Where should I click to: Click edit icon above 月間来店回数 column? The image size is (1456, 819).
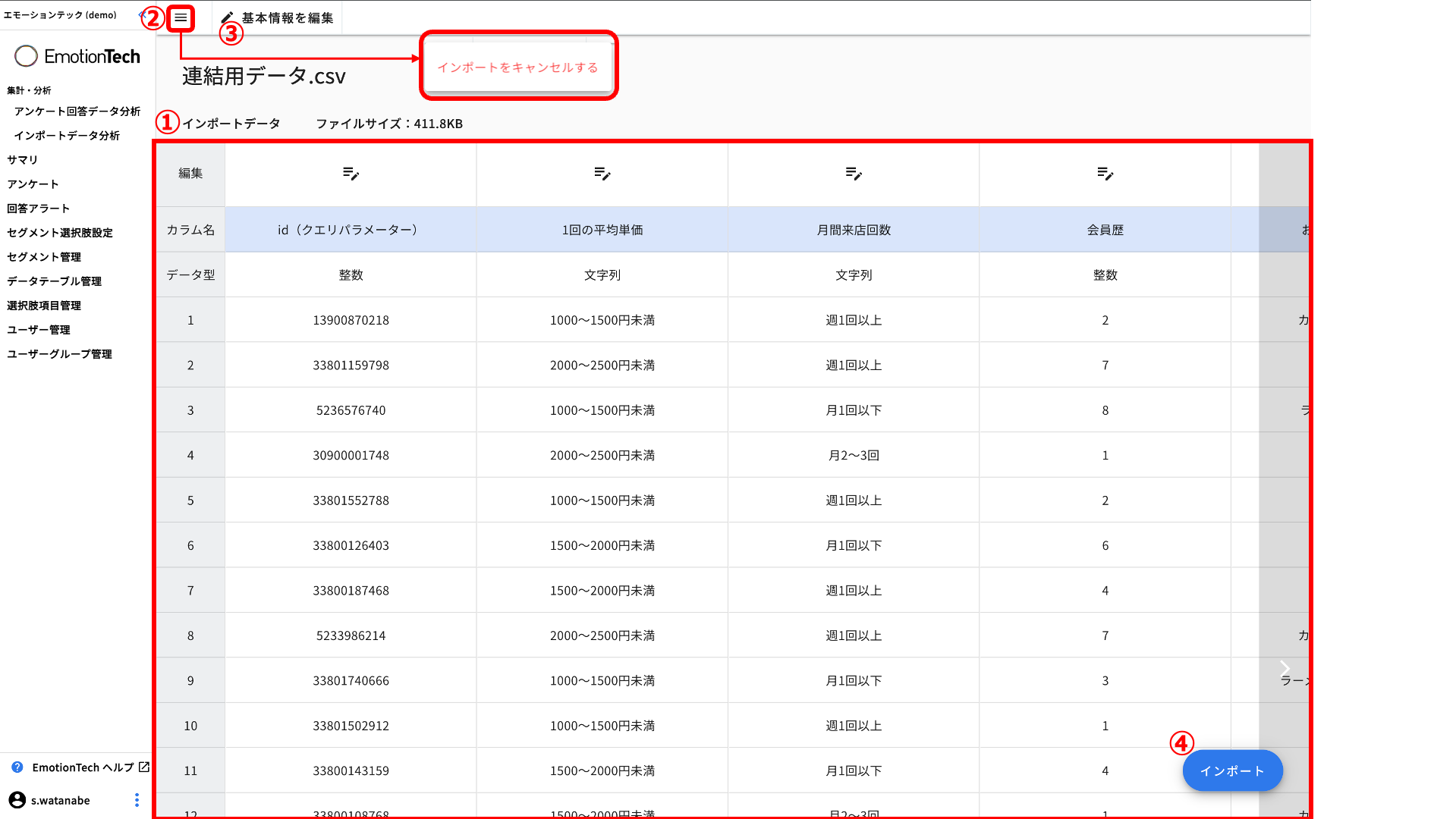[854, 174]
